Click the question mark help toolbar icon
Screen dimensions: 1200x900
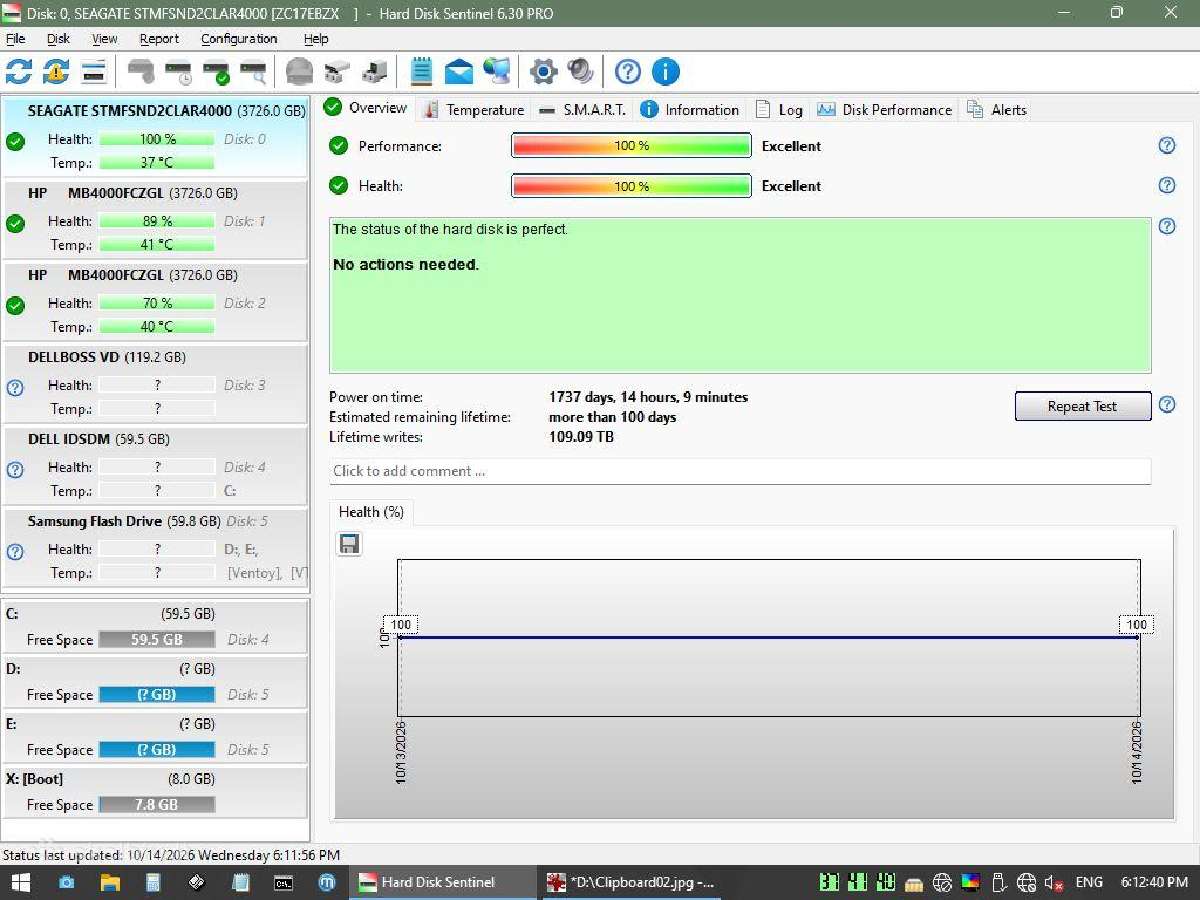[627, 72]
